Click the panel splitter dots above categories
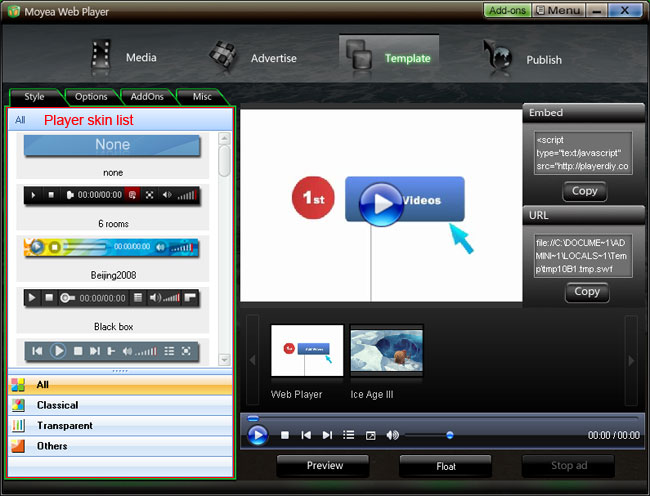The image size is (650, 496). [x=120, y=371]
